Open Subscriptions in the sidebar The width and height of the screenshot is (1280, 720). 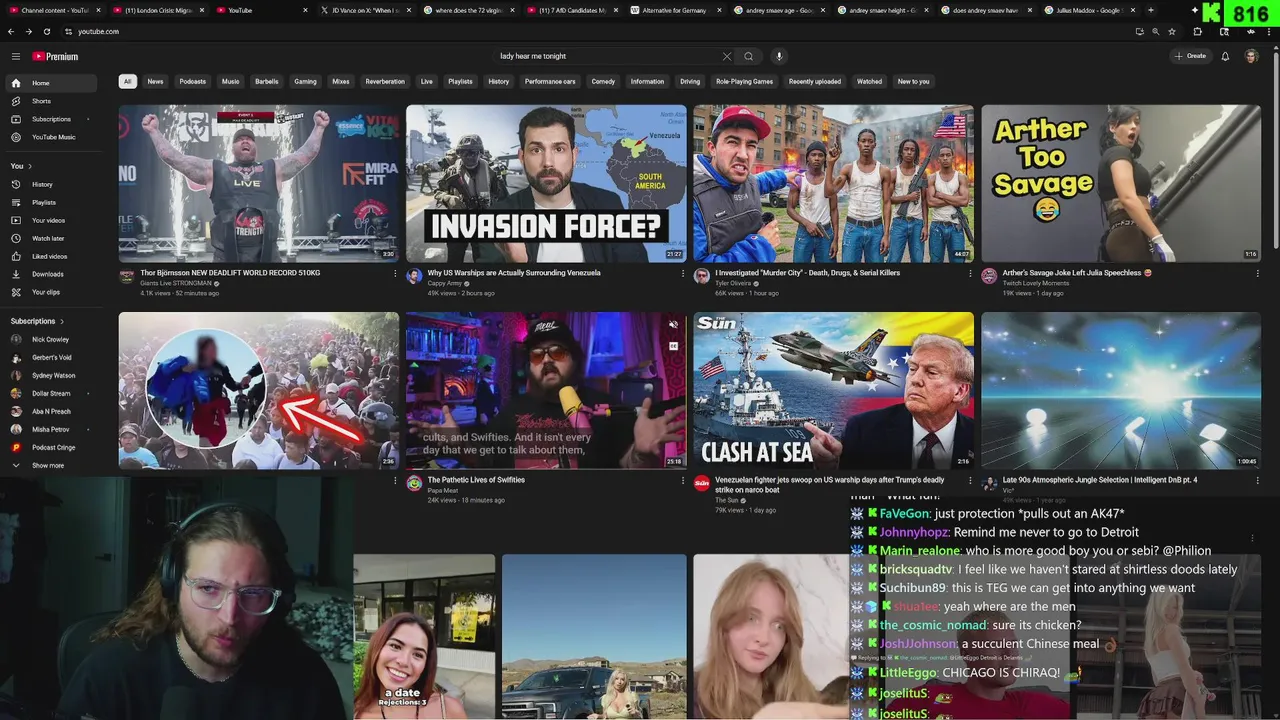tap(52, 119)
